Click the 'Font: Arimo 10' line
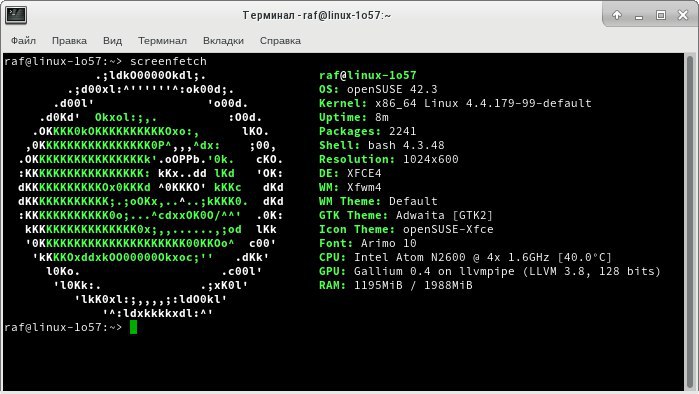The image size is (699, 394). coord(367,243)
